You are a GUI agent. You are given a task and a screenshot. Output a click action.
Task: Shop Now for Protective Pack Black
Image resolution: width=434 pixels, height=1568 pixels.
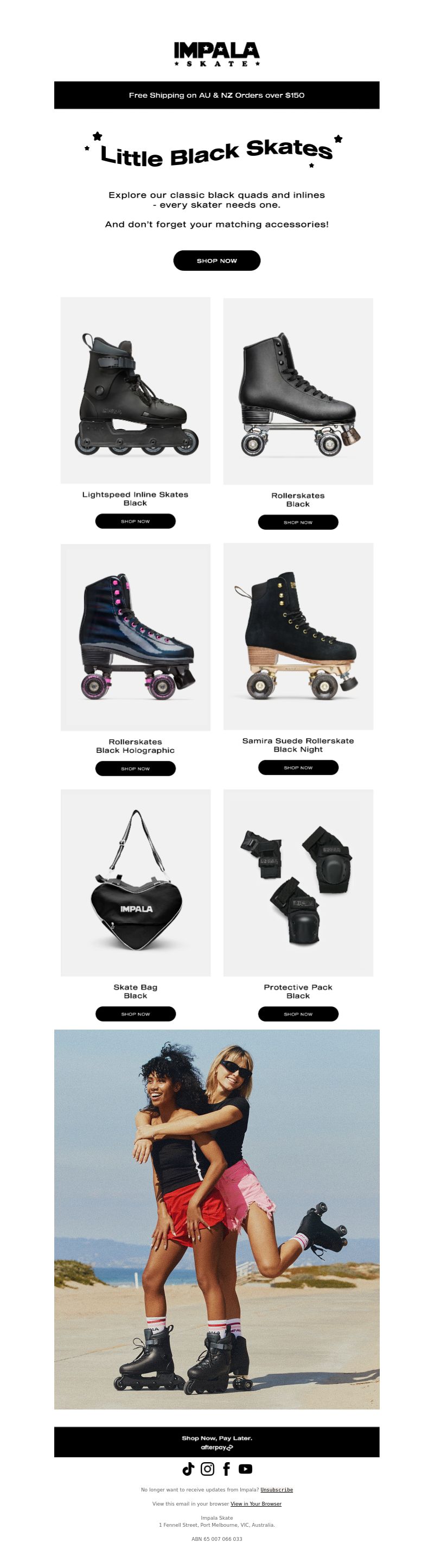tap(298, 1014)
